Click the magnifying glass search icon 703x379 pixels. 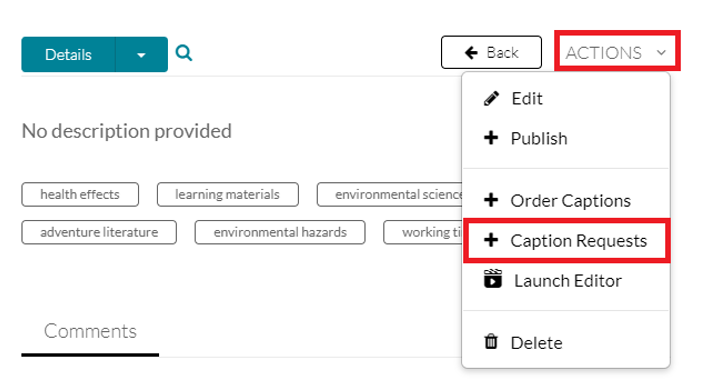(184, 53)
